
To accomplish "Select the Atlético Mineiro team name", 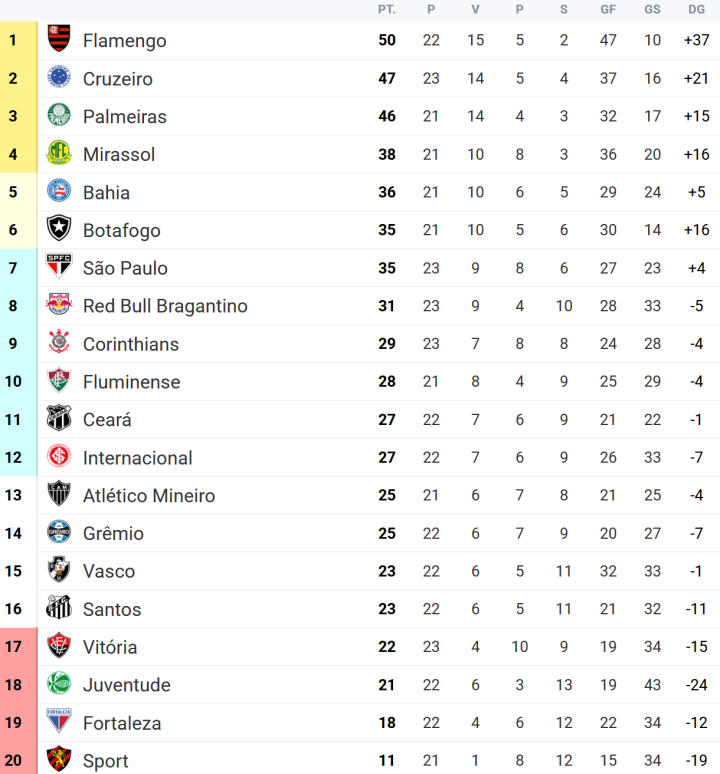I will pos(149,496).
